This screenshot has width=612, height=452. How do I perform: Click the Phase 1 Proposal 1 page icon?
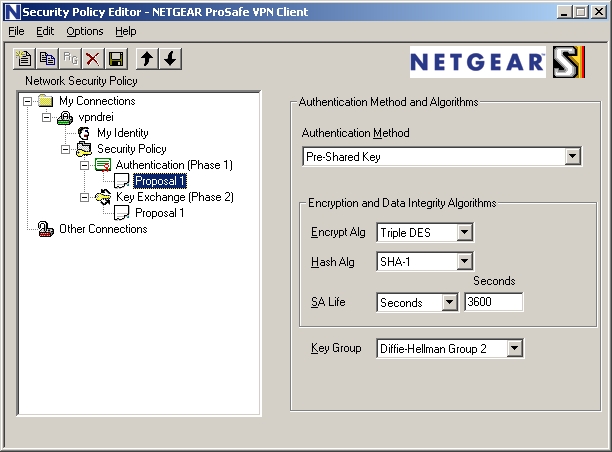(x=122, y=181)
